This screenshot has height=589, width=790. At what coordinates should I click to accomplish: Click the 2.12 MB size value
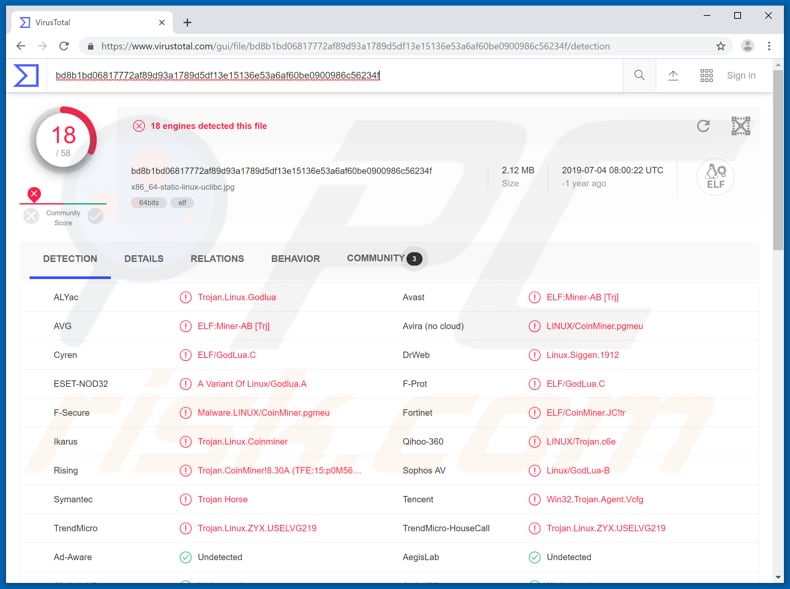point(518,170)
